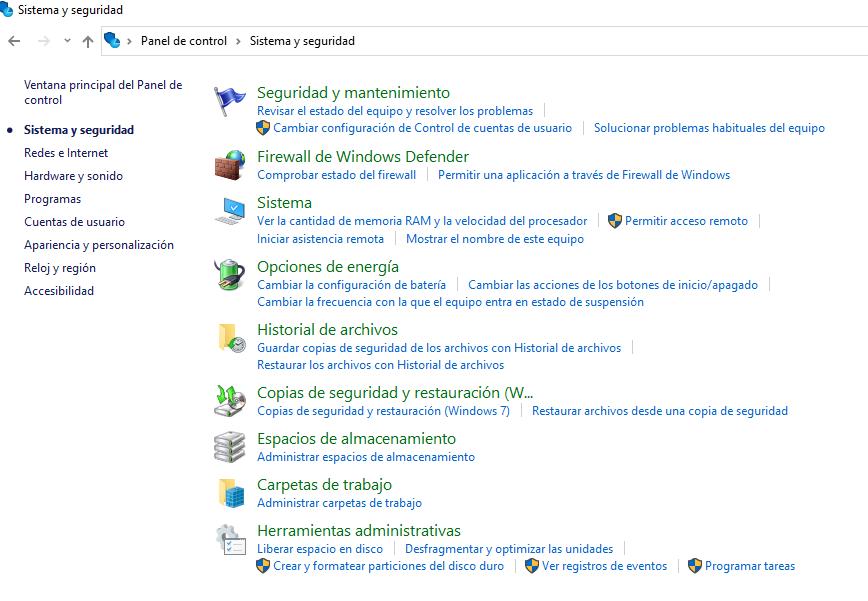Click the Herramientas administrativas gear icon
This screenshot has width=868, height=601.
click(x=230, y=540)
